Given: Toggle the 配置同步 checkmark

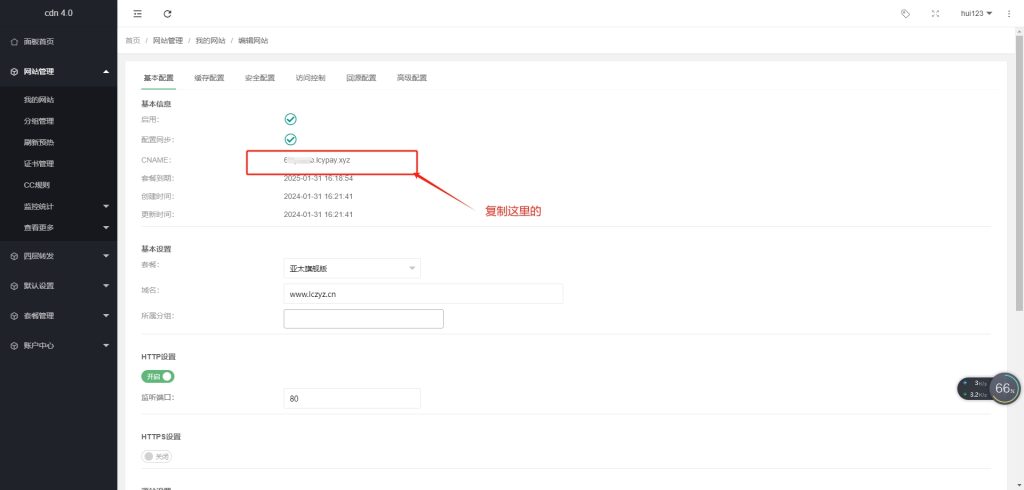Looking at the screenshot, I should point(291,139).
